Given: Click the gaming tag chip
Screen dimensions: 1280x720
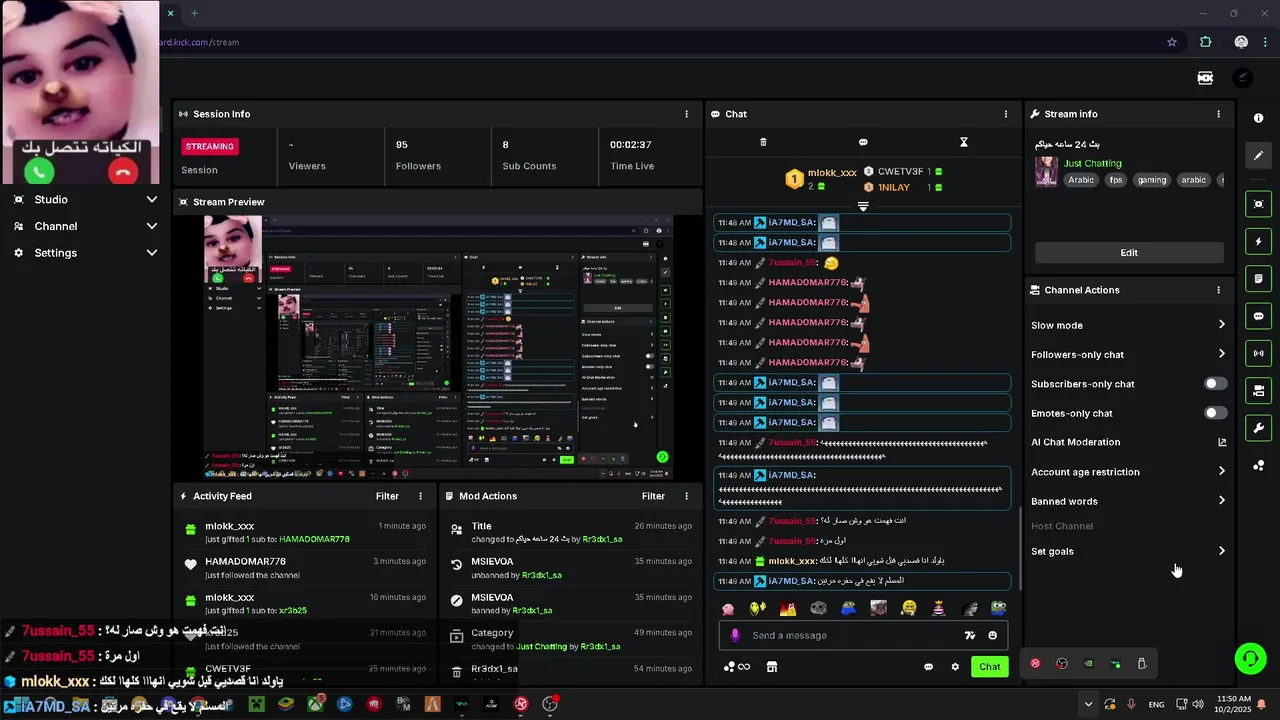Looking at the screenshot, I should pos(1152,180).
